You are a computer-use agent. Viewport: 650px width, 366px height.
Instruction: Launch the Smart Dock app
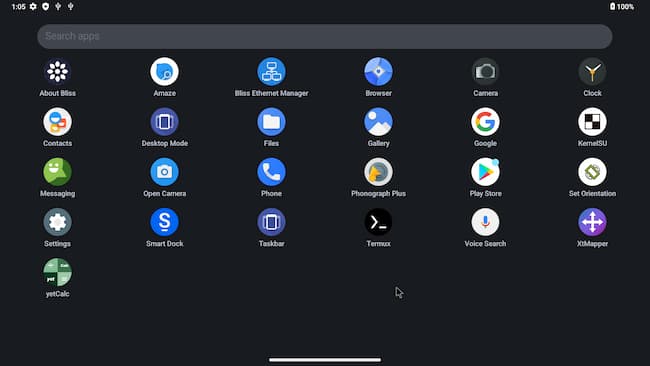(x=165, y=222)
